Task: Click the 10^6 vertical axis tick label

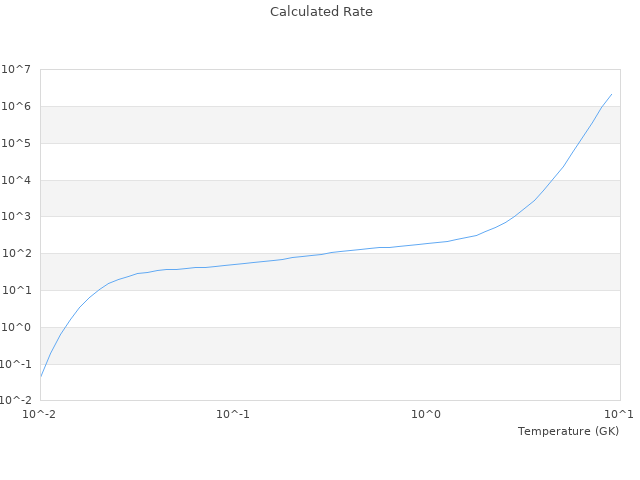Action: coord(17,107)
